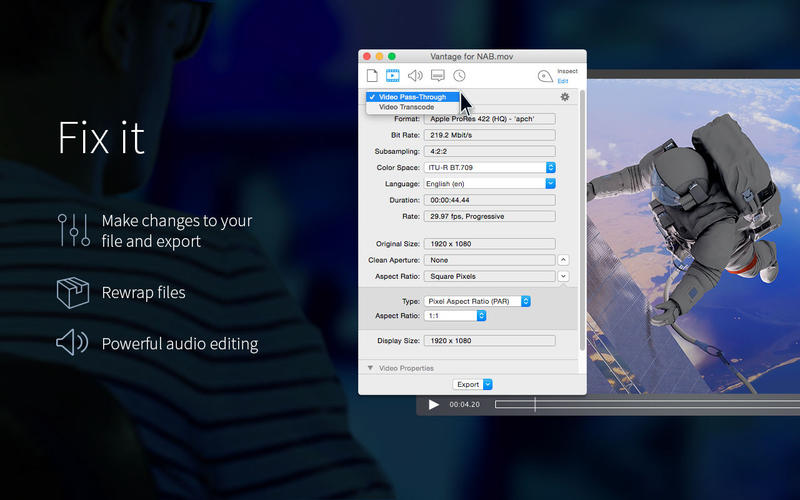Expand the Clean Aperture chevron
Image resolution: width=800 pixels, height=500 pixels.
tap(563, 260)
